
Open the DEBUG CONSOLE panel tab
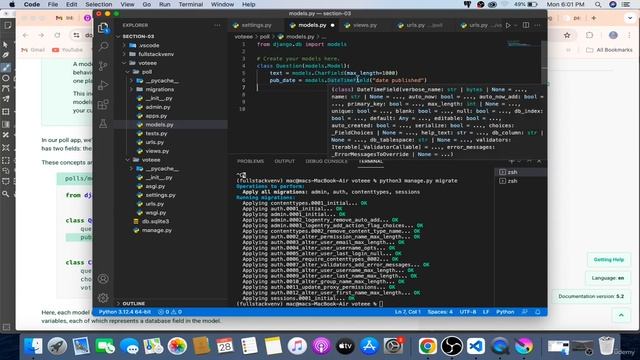click(327, 161)
